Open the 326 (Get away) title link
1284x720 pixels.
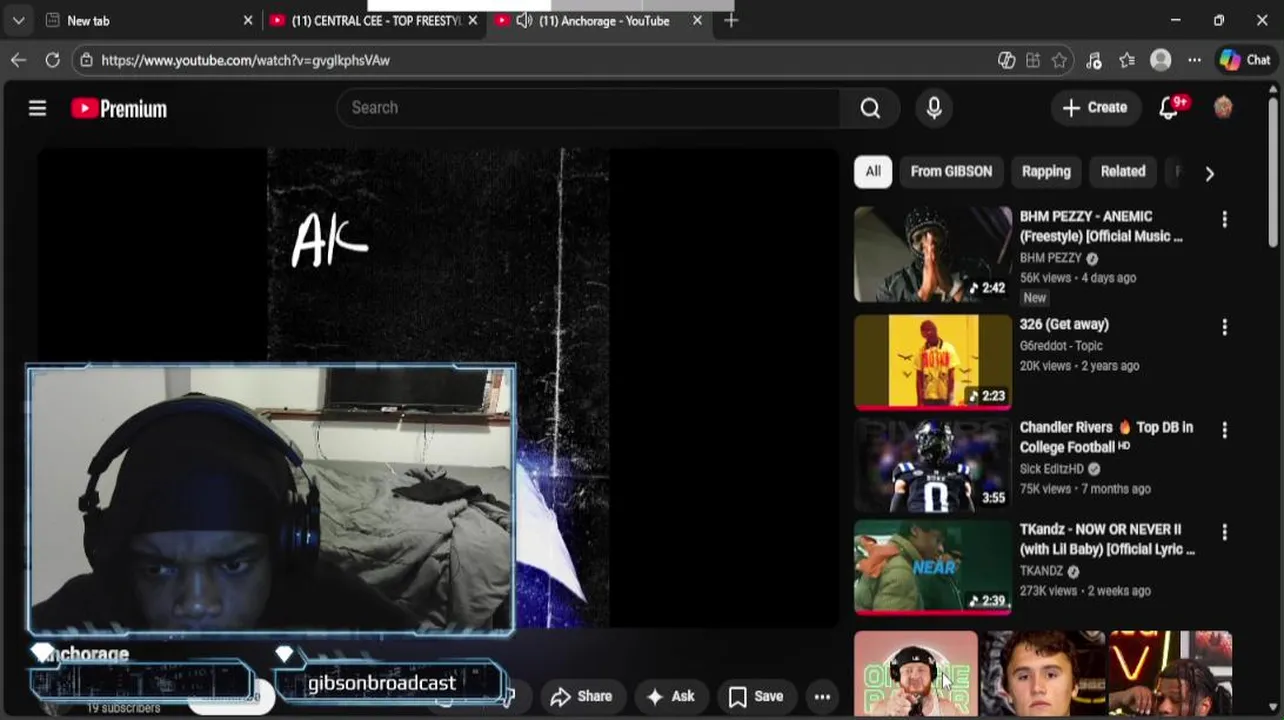[1064, 324]
